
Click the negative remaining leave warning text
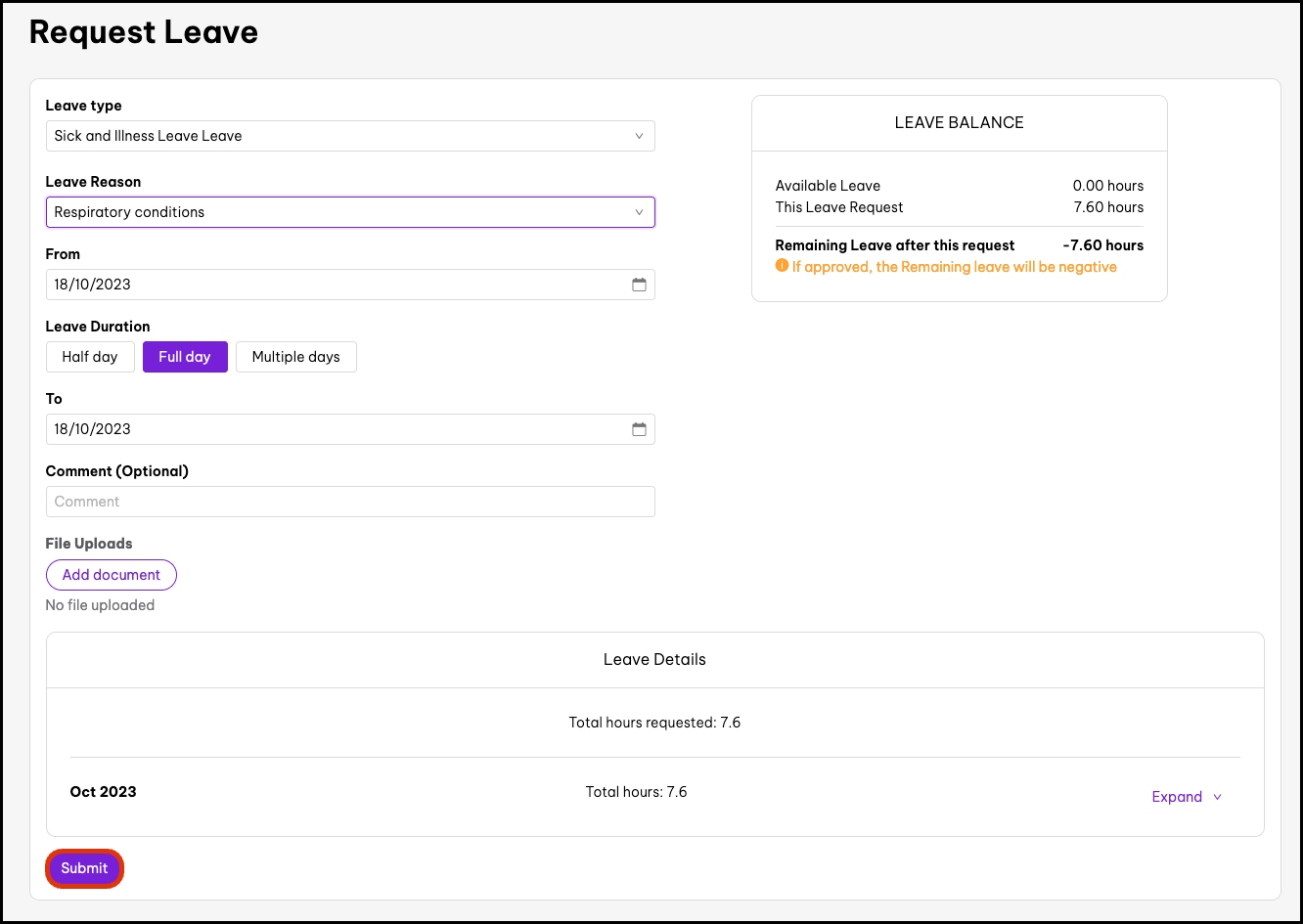(954, 267)
